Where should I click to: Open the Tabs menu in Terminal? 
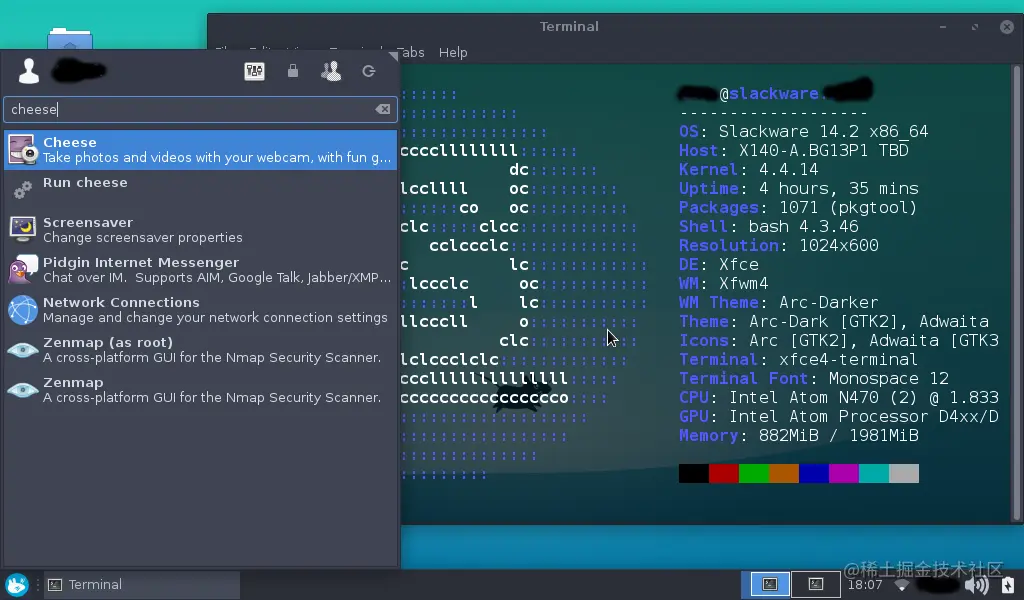411,52
